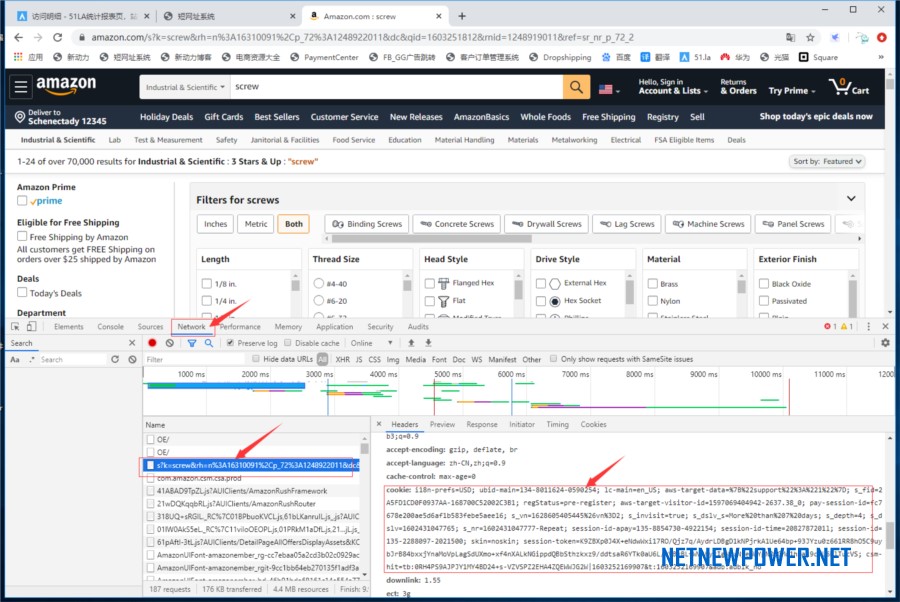The height and width of the screenshot is (602, 900).
Task: Open the bookmarks apps grid icon
Action: click(x=18, y=57)
